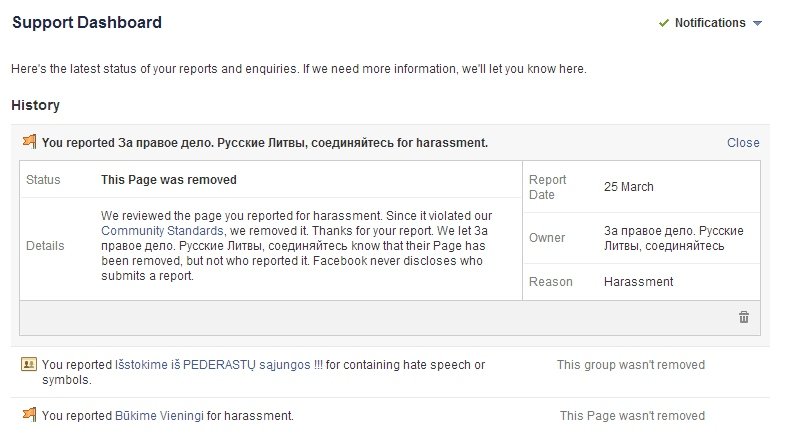
Task: Click the Harassment reason value
Action: point(638,282)
